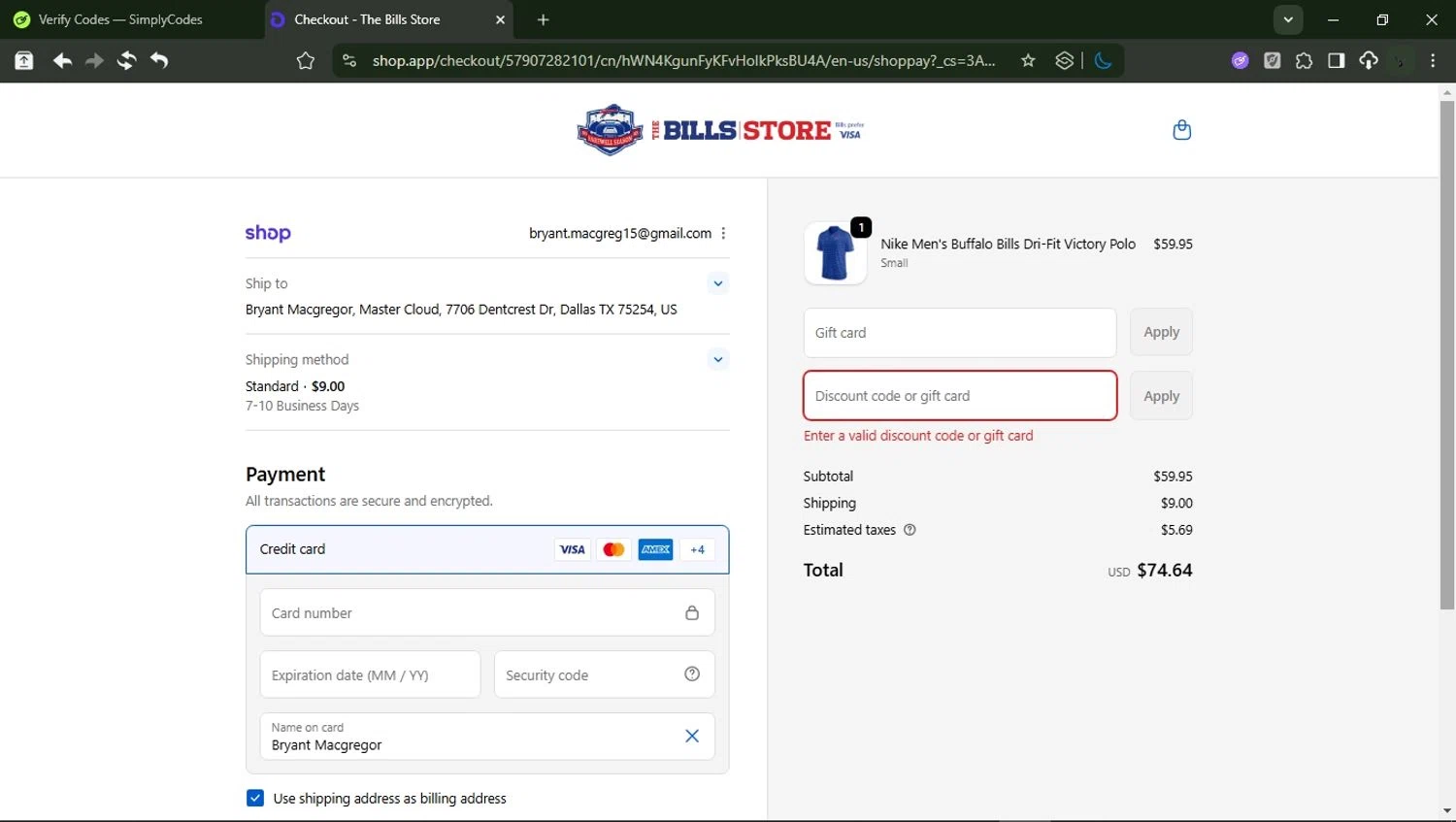Show estimated taxes info tooltip
The image size is (1456, 822).
[910, 530]
